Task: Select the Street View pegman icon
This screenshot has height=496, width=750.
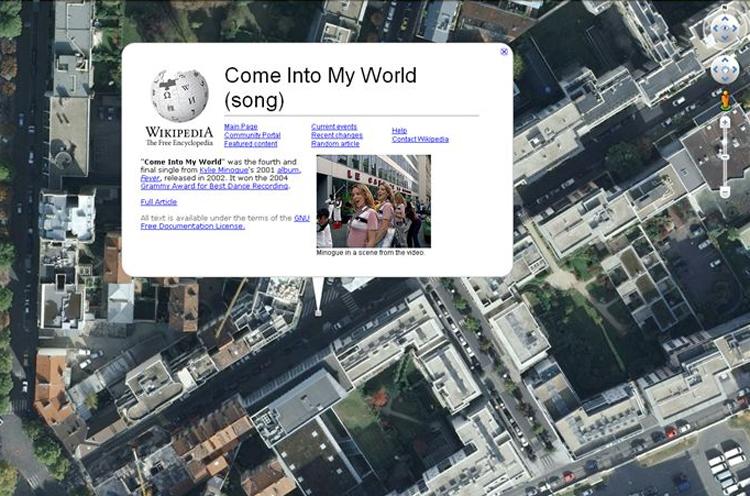Action: 725,100
